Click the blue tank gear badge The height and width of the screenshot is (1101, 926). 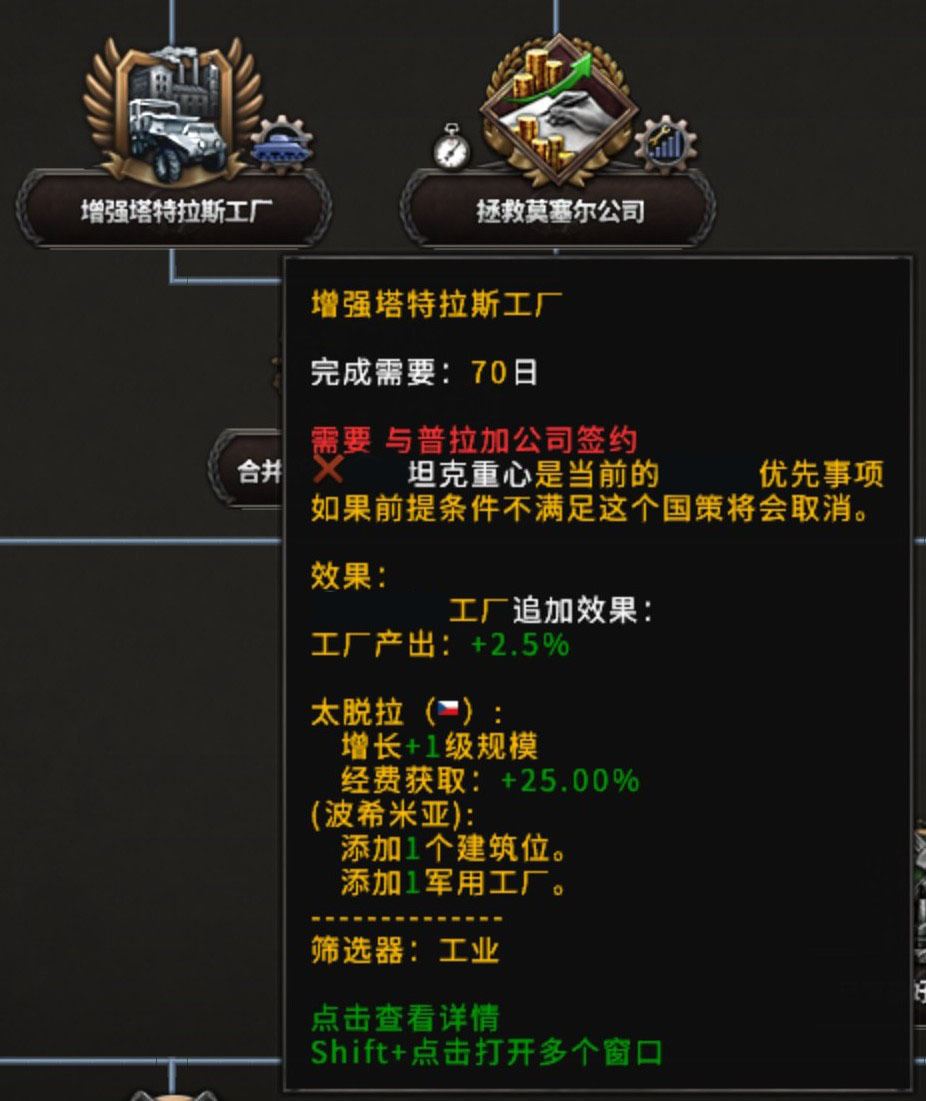[x=281, y=144]
